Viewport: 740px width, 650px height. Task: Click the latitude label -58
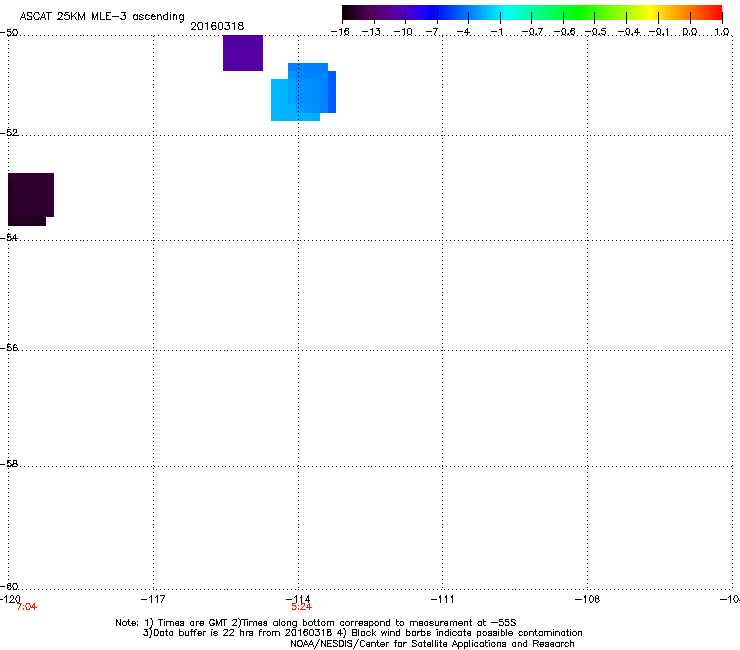tap(9, 464)
